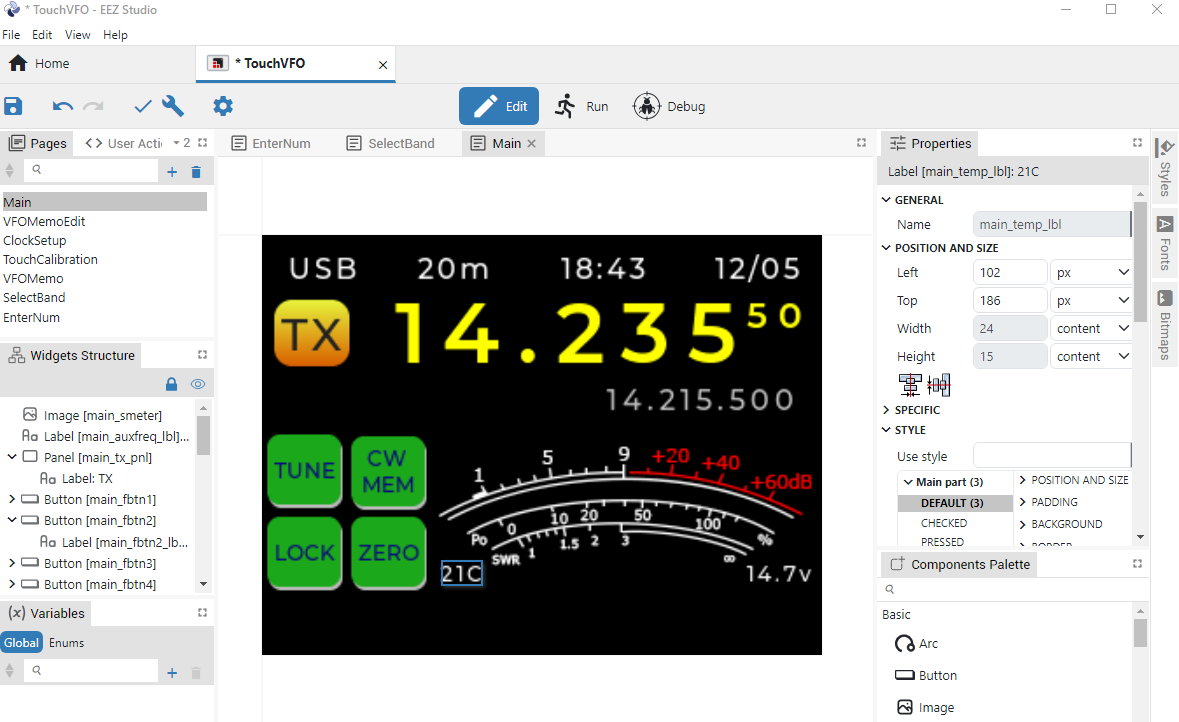Click the Run button
This screenshot has width=1179, height=722.
pos(581,106)
